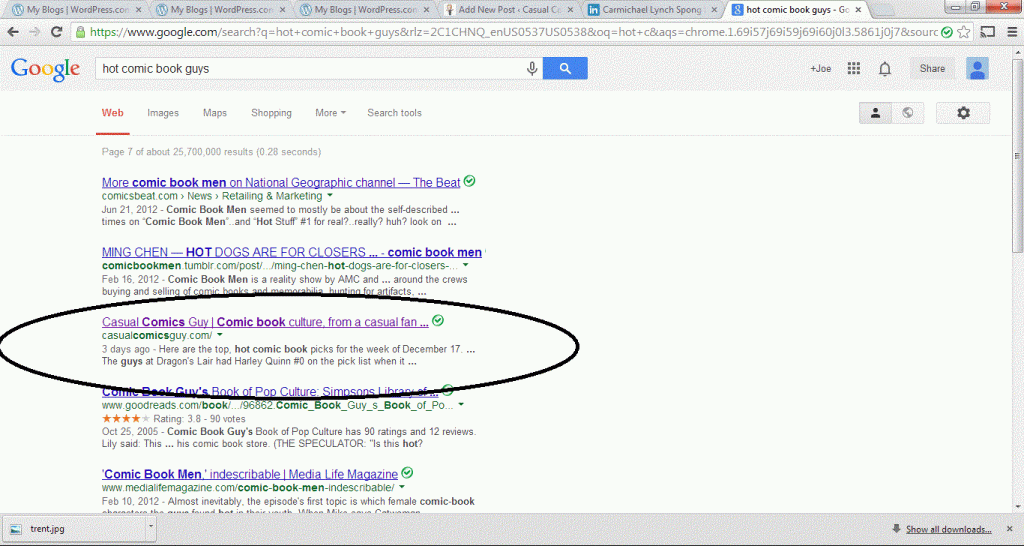
Task: Open search settings gear dropdown
Action: tap(963, 113)
